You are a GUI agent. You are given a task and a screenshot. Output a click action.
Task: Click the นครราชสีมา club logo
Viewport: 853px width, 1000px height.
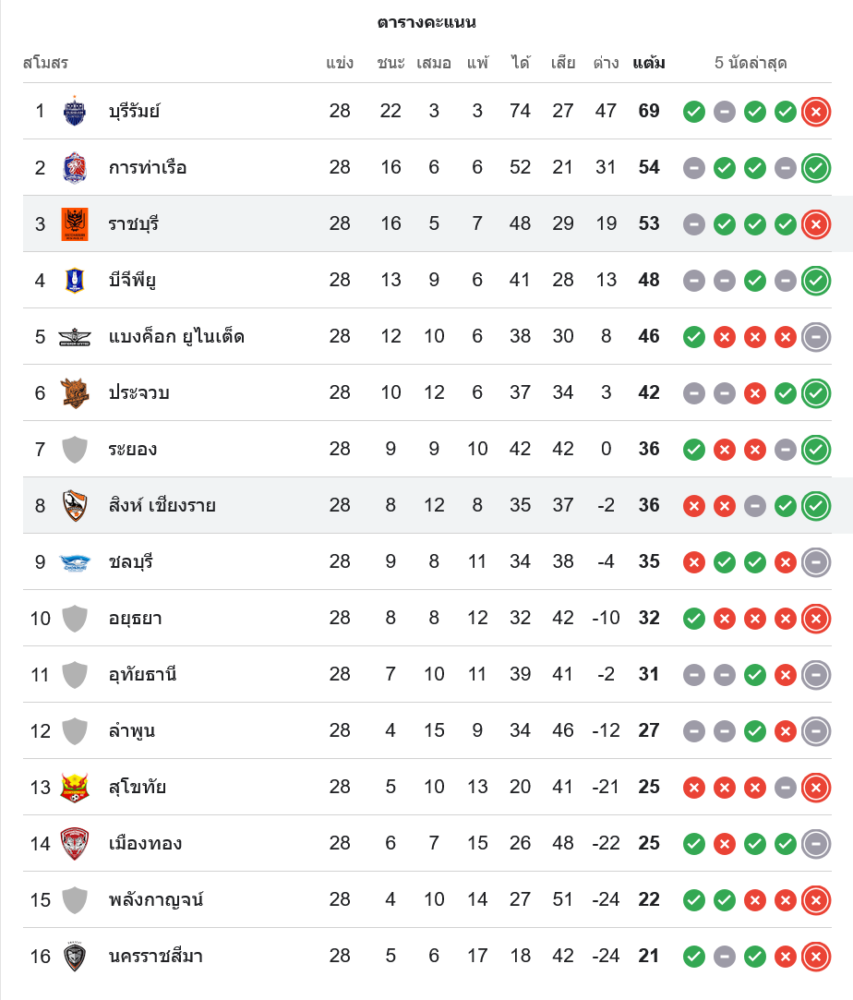(75, 956)
